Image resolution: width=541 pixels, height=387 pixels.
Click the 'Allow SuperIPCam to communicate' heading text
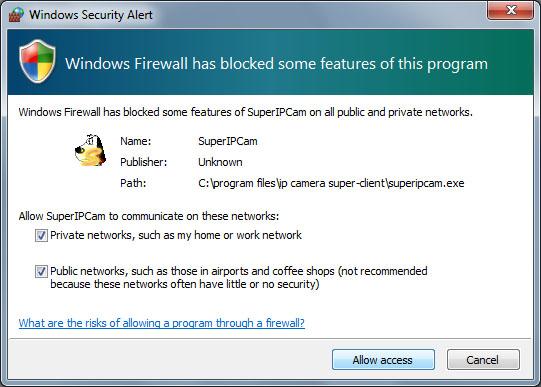coord(149,216)
